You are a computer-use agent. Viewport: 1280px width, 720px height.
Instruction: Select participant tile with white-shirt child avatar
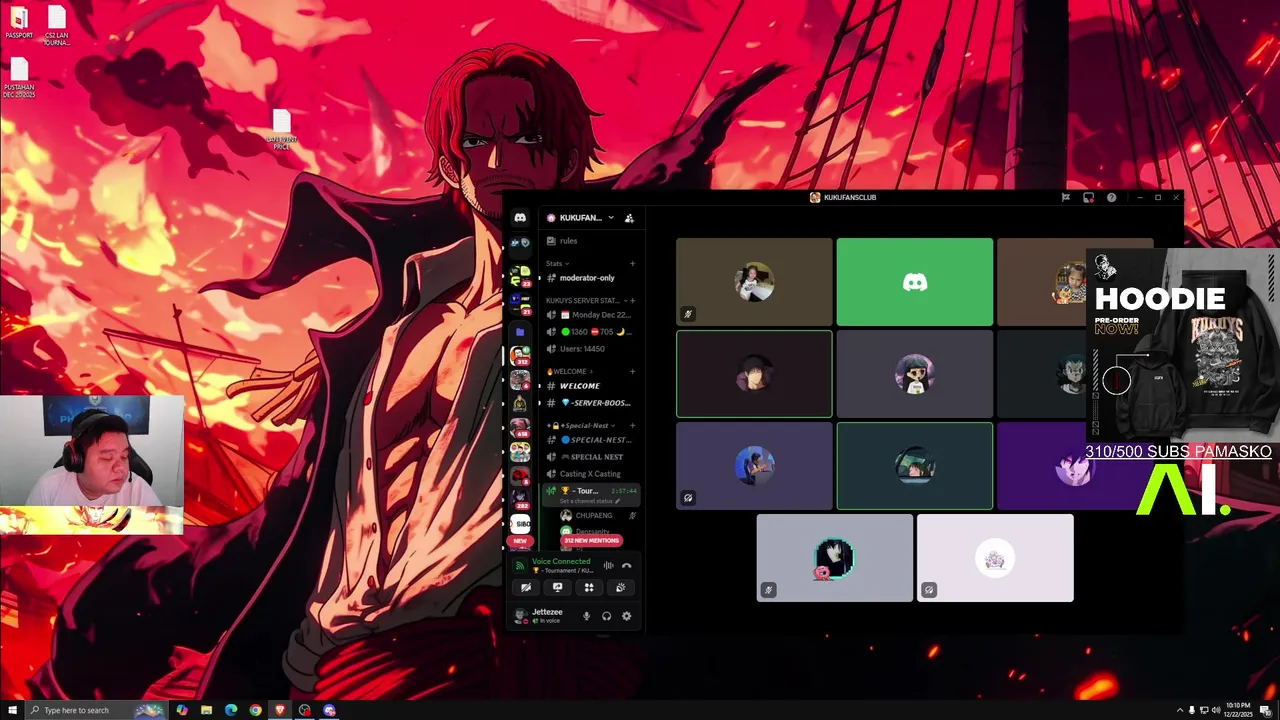[754, 282]
